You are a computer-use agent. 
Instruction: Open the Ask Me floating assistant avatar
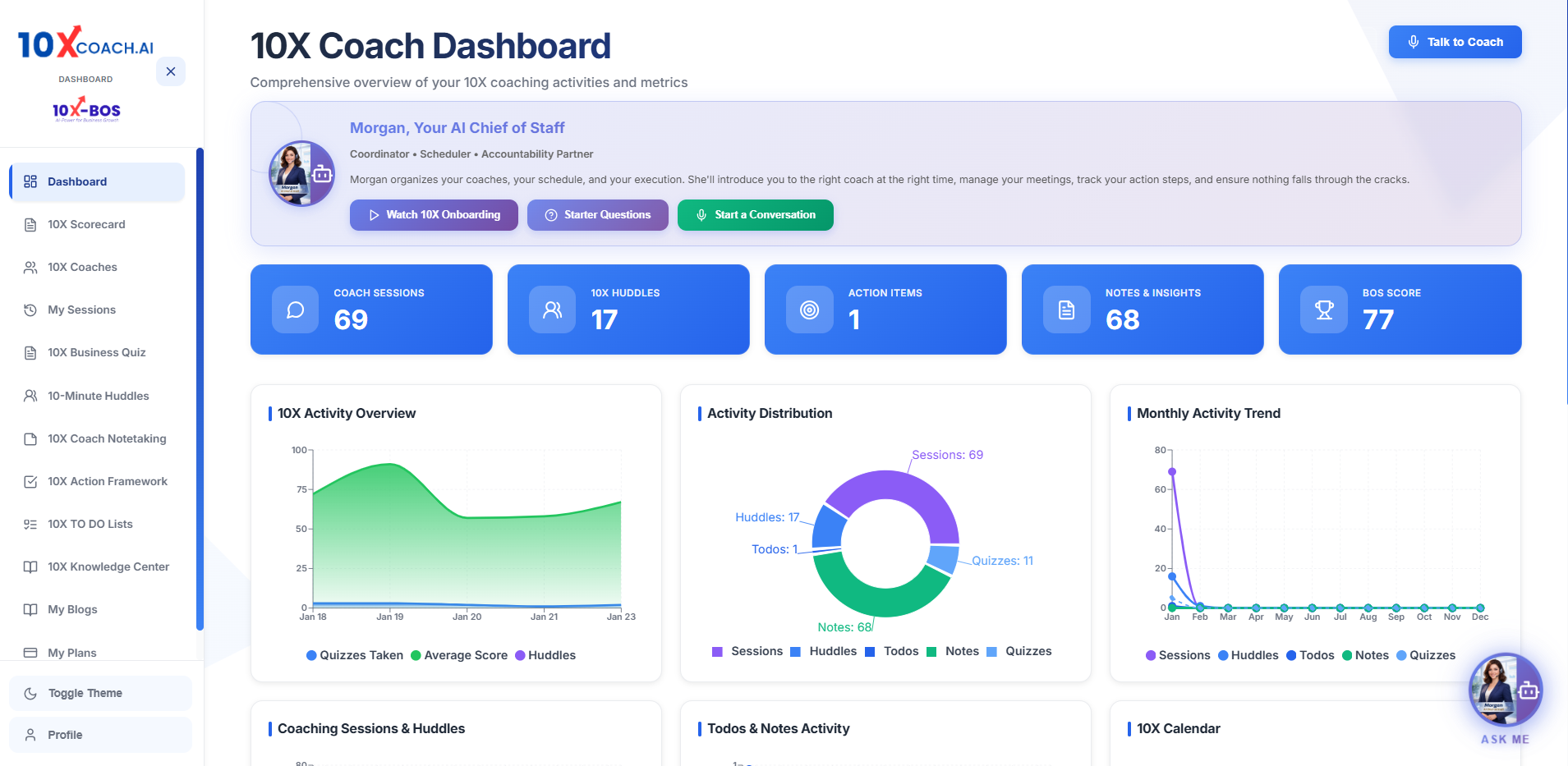click(1504, 690)
